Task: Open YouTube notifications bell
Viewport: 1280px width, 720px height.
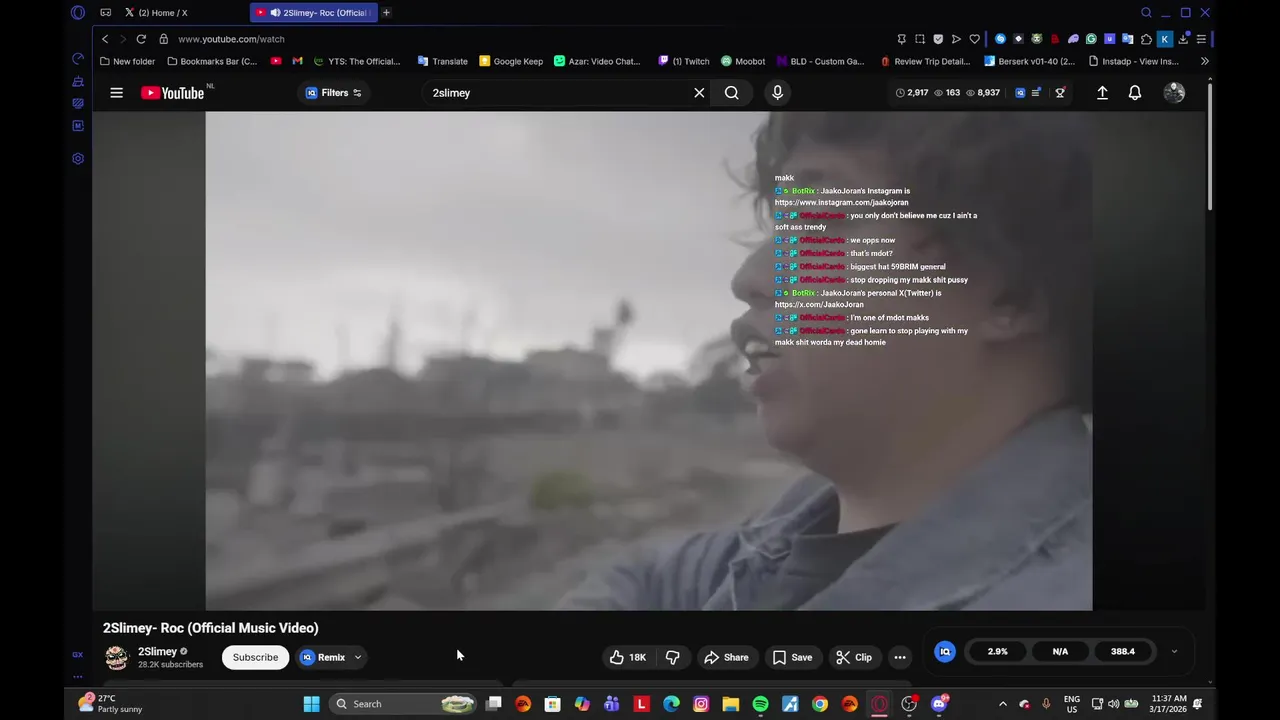Action: [1135, 93]
